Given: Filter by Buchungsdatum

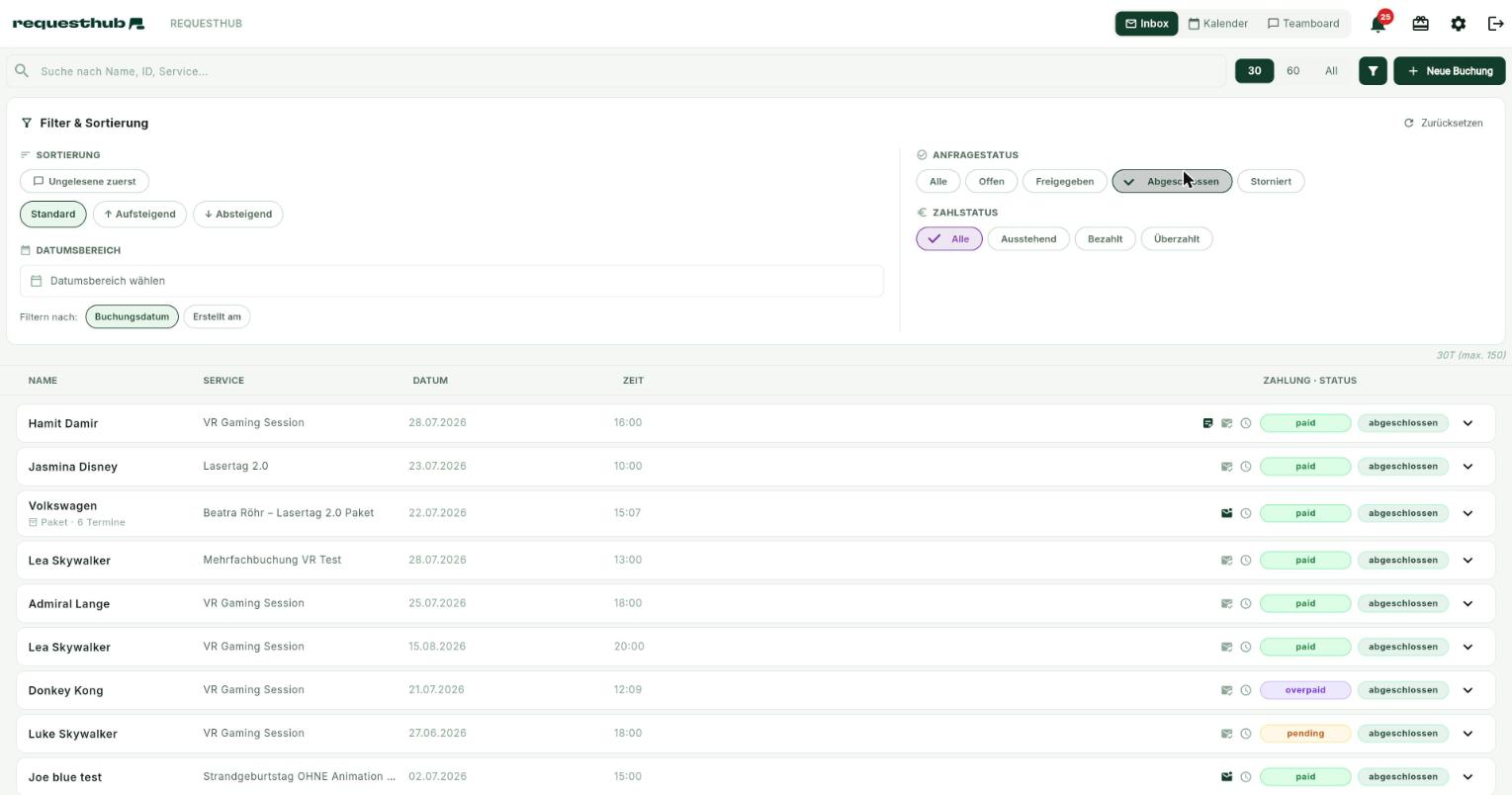Looking at the screenshot, I should (132, 316).
